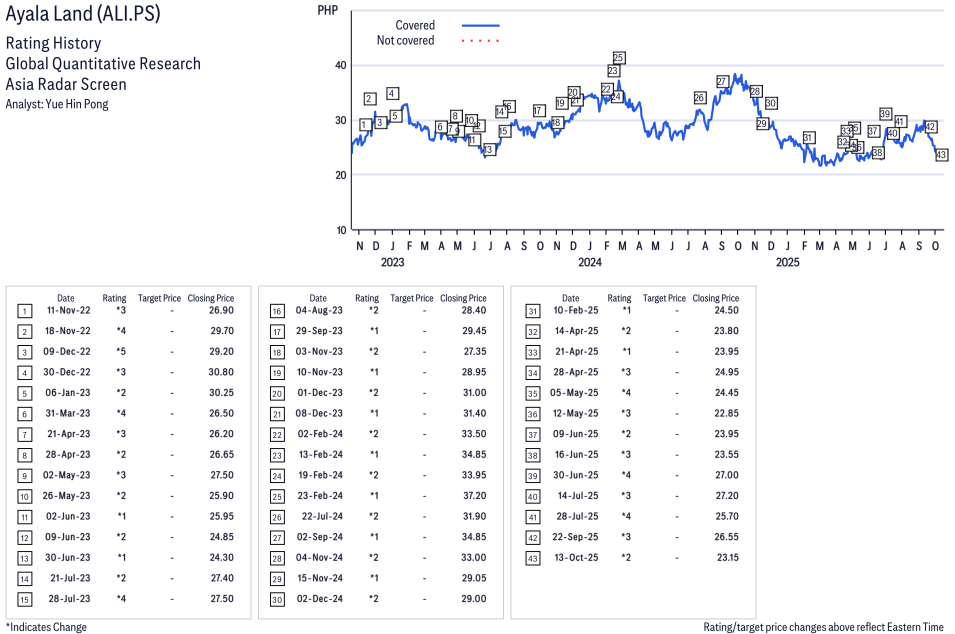Select numbered box 31 in the third table
The width and height of the screenshot is (955, 634).
pyautogui.click(x=533, y=311)
